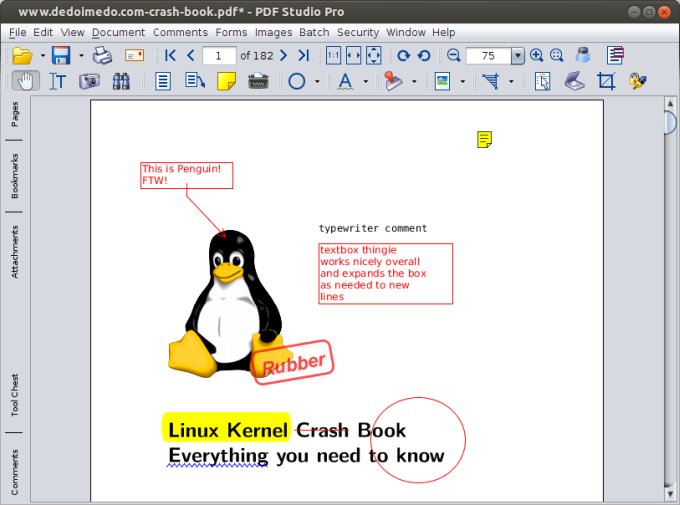Image resolution: width=680 pixels, height=505 pixels.
Task: Open the Images menu
Action: (273, 33)
